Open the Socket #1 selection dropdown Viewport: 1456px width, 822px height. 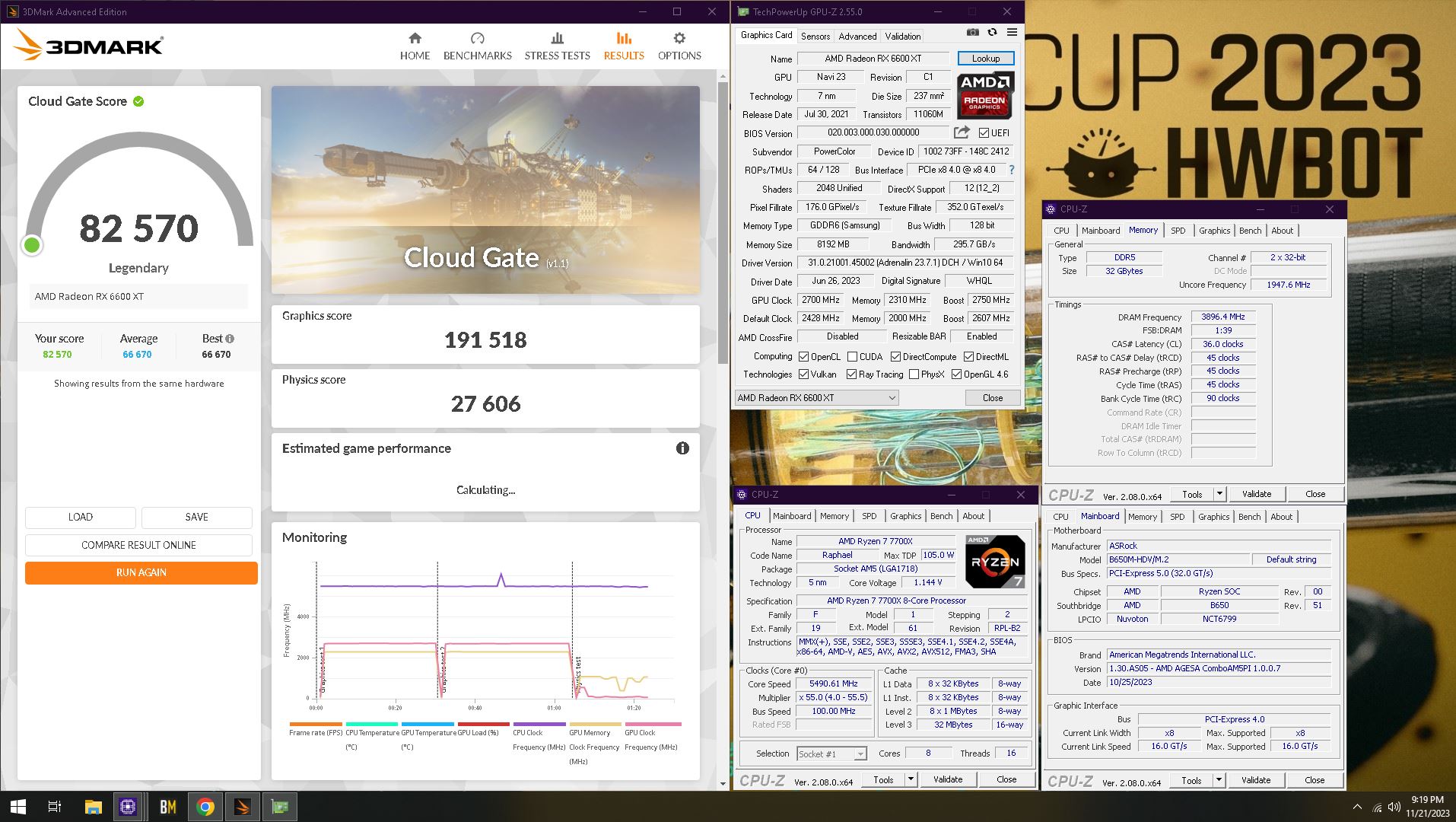[831, 753]
